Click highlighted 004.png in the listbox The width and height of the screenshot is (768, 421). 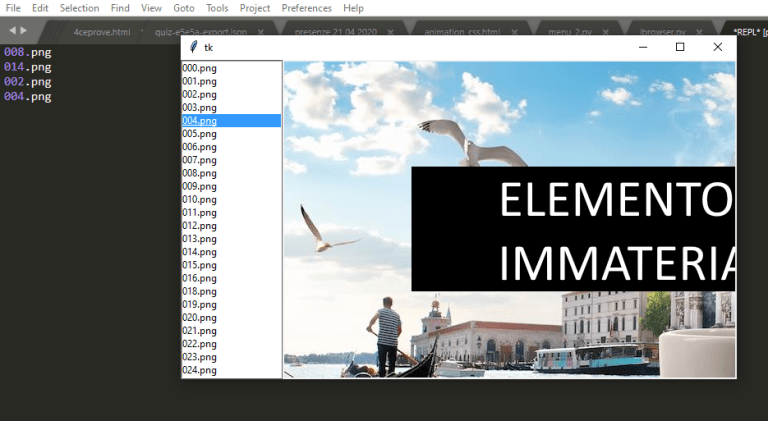click(231, 120)
